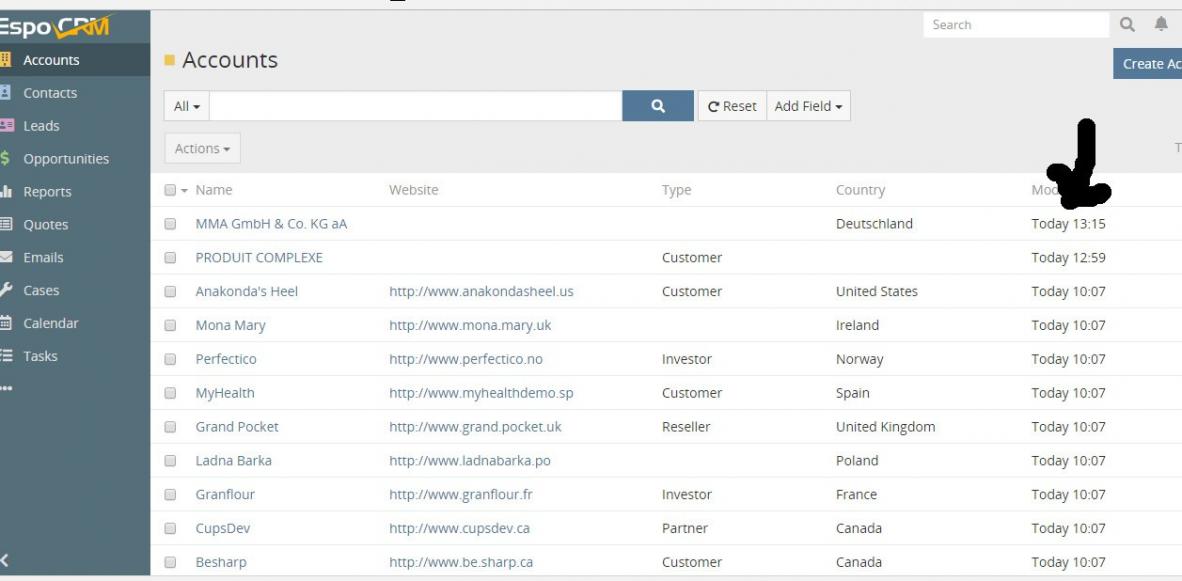Click the Cases wrench icon
The width and height of the screenshot is (1182, 581).
[6, 290]
